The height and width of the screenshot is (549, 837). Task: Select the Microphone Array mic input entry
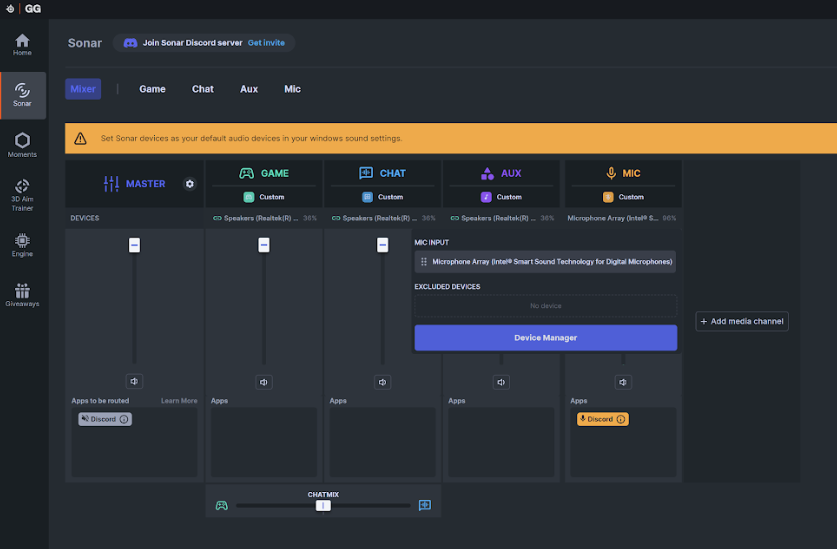point(546,262)
